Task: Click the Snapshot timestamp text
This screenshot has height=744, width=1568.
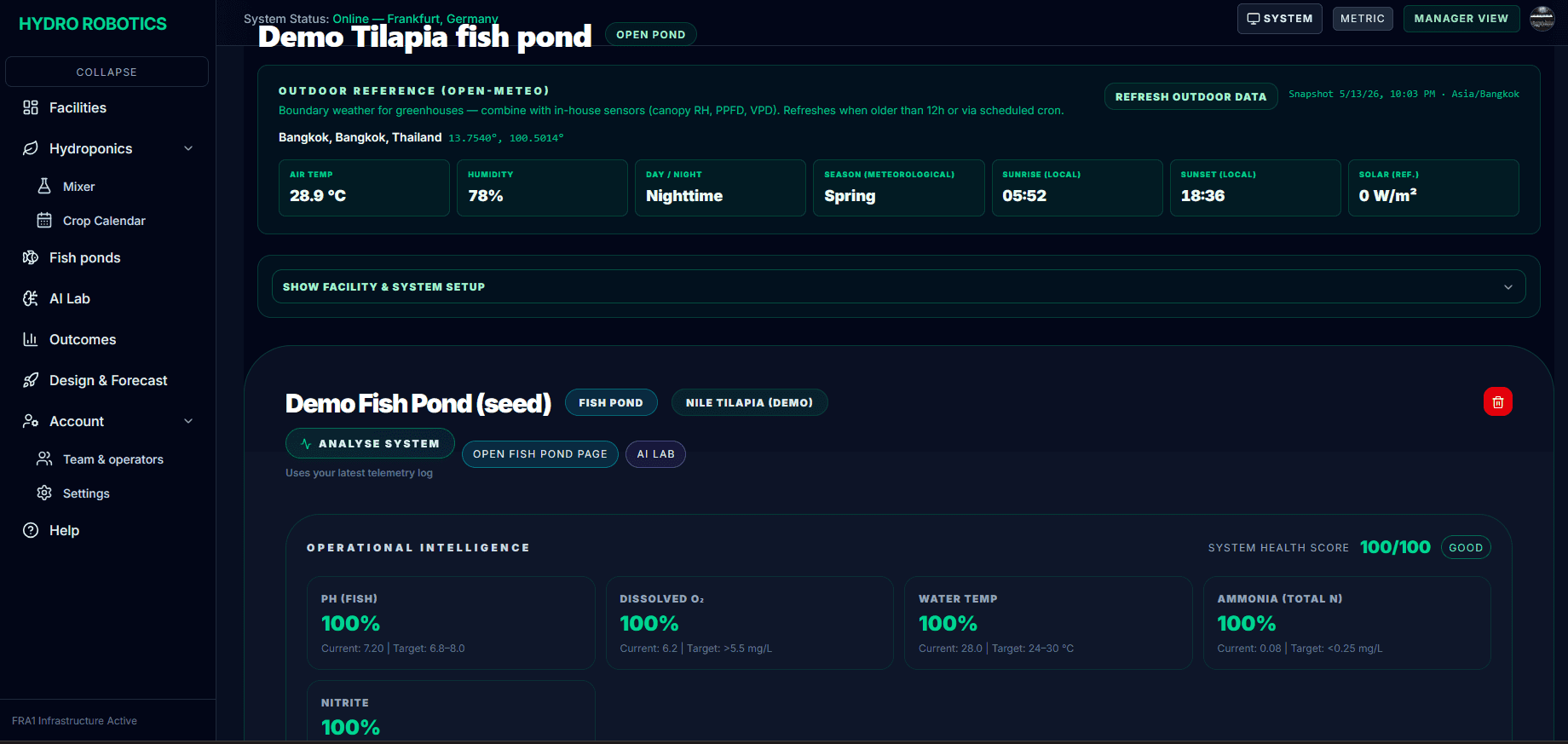Action: coord(1404,94)
